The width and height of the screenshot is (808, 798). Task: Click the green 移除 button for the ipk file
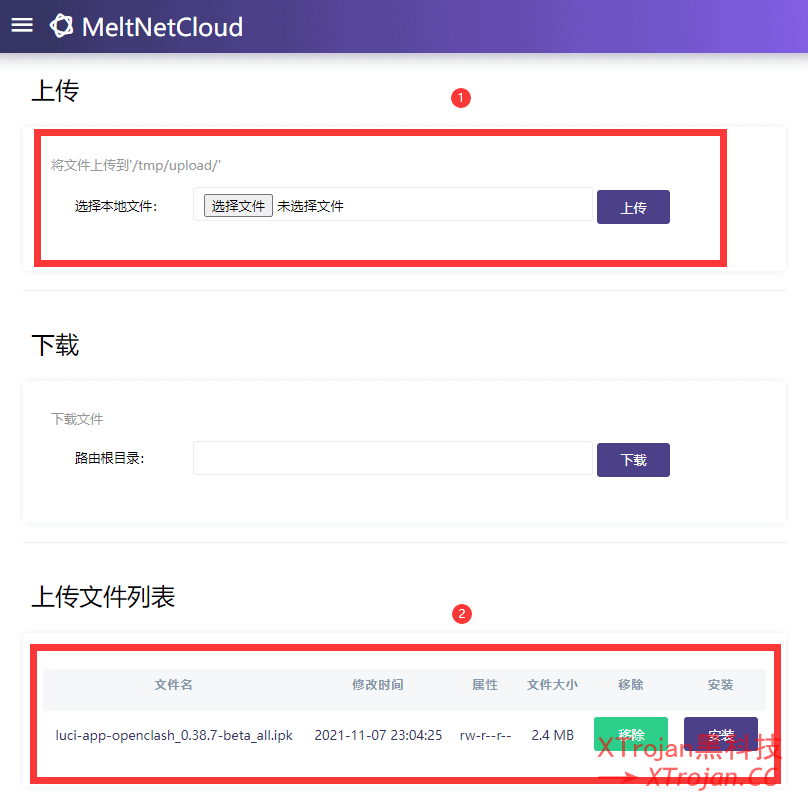point(630,735)
